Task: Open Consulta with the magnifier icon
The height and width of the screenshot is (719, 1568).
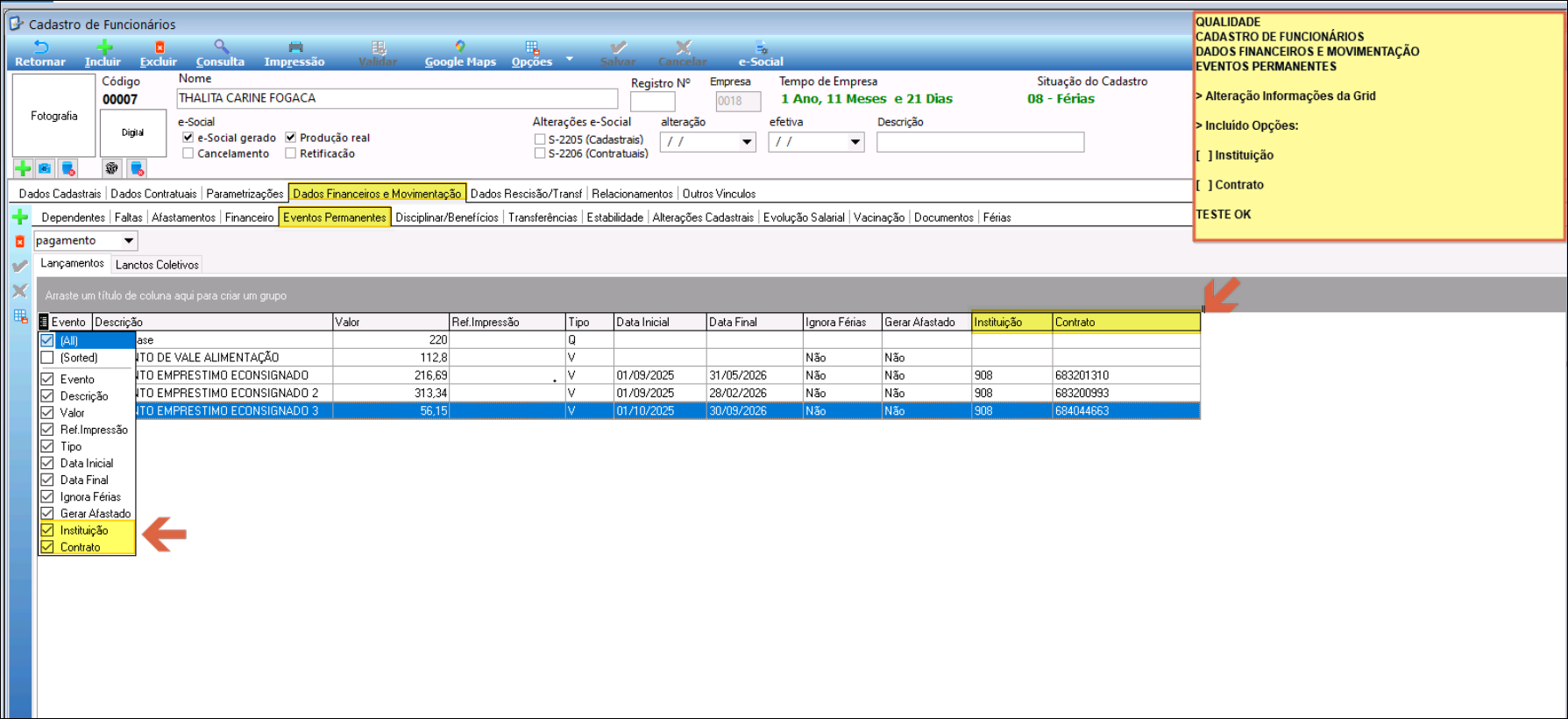Action: tap(221, 48)
